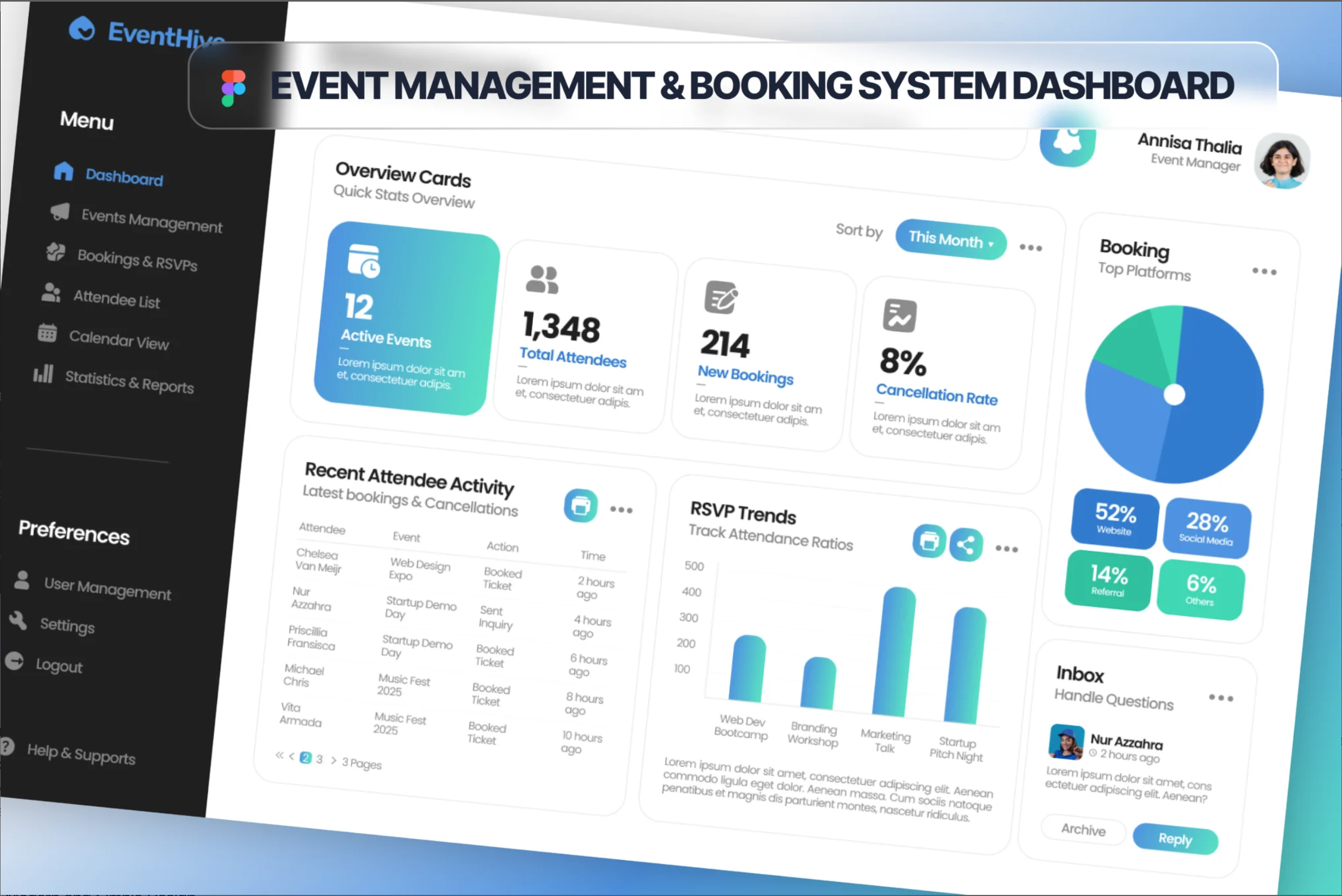Click Annisa Thalia's profile avatar
1342x896 pixels.
click(1282, 161)
